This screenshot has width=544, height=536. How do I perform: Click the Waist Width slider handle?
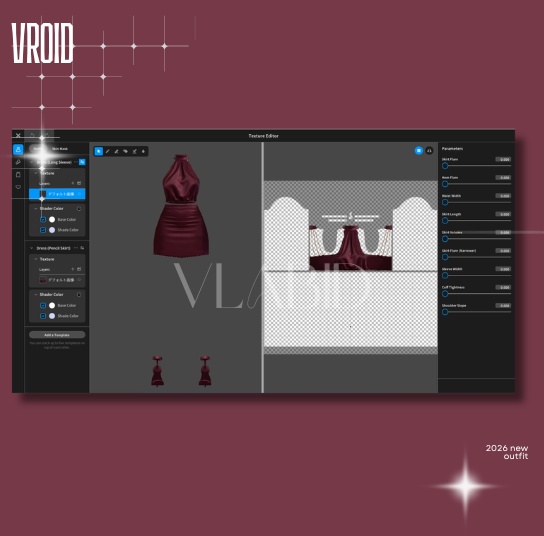click(445, 202)
